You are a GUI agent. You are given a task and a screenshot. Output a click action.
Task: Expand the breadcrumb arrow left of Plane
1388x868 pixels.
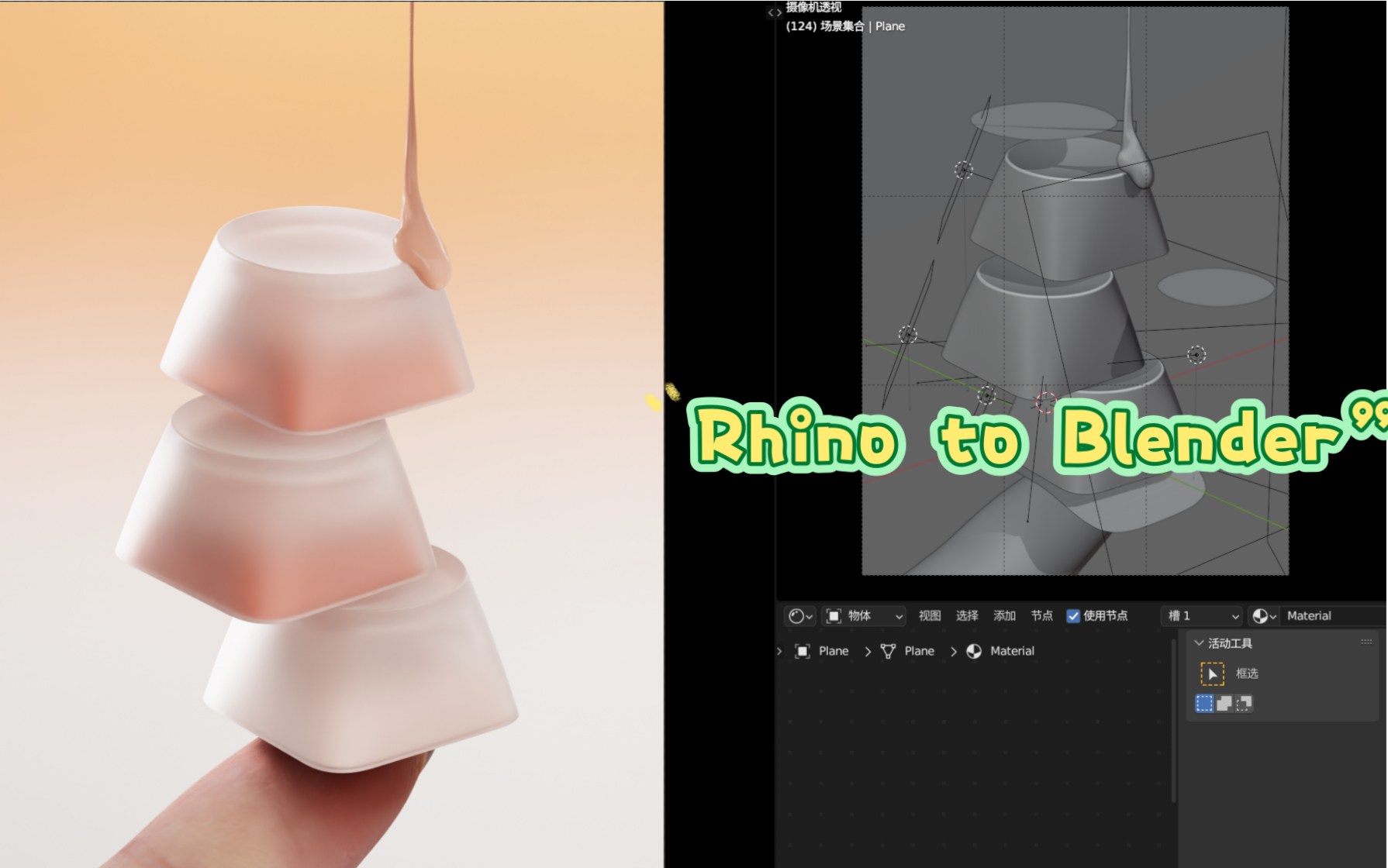pos(779,651)
